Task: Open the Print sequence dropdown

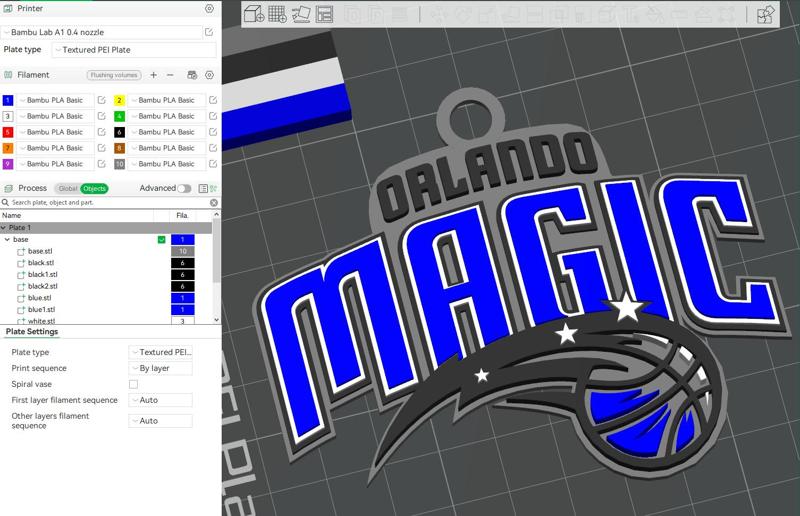Action: point(161,368)
